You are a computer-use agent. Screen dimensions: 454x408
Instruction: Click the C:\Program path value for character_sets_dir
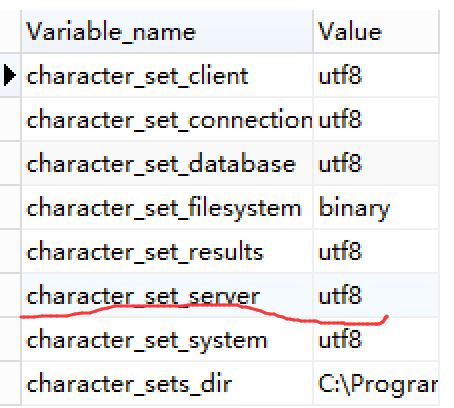[376, 383]
